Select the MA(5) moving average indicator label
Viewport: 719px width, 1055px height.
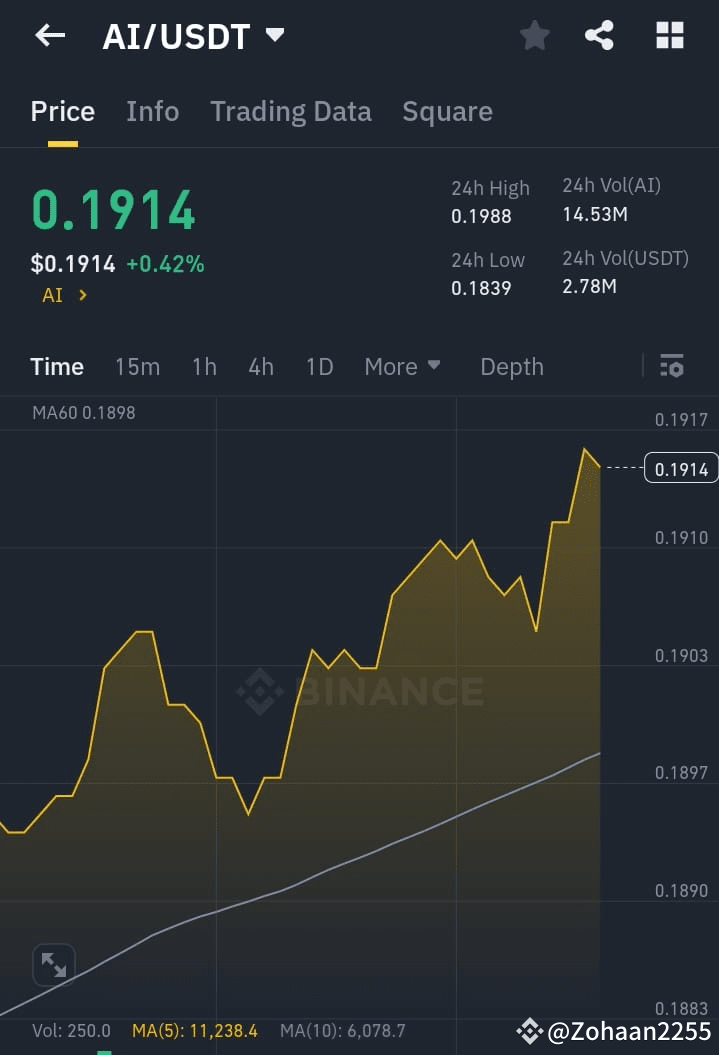click(195, 1030)
